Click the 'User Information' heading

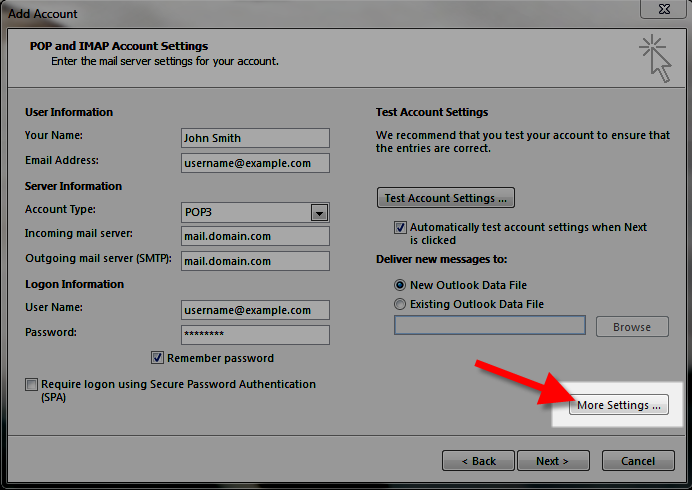(x=69, y=112)
